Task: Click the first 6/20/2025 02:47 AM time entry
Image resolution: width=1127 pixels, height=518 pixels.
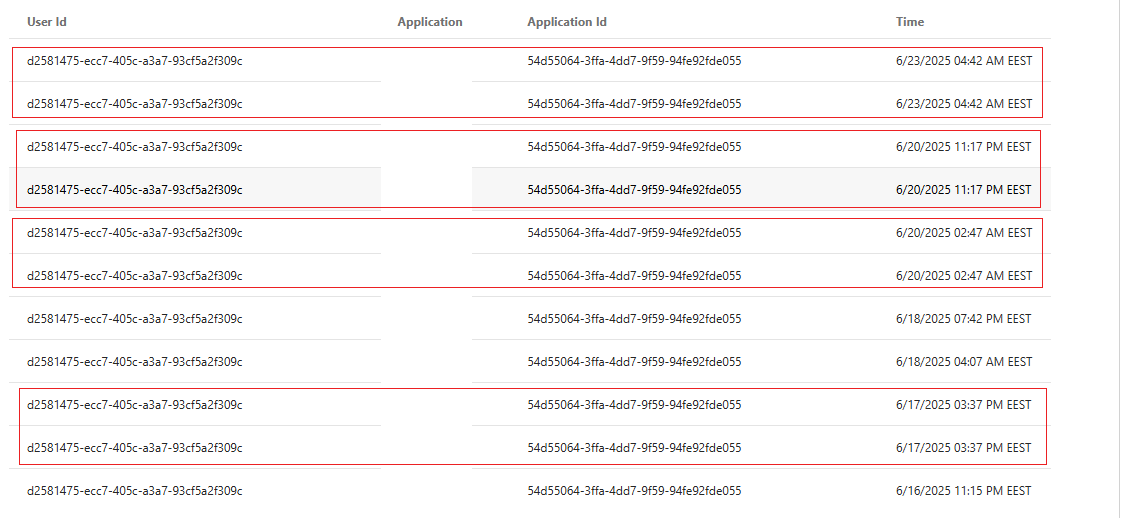Action: tap(964, 233)
